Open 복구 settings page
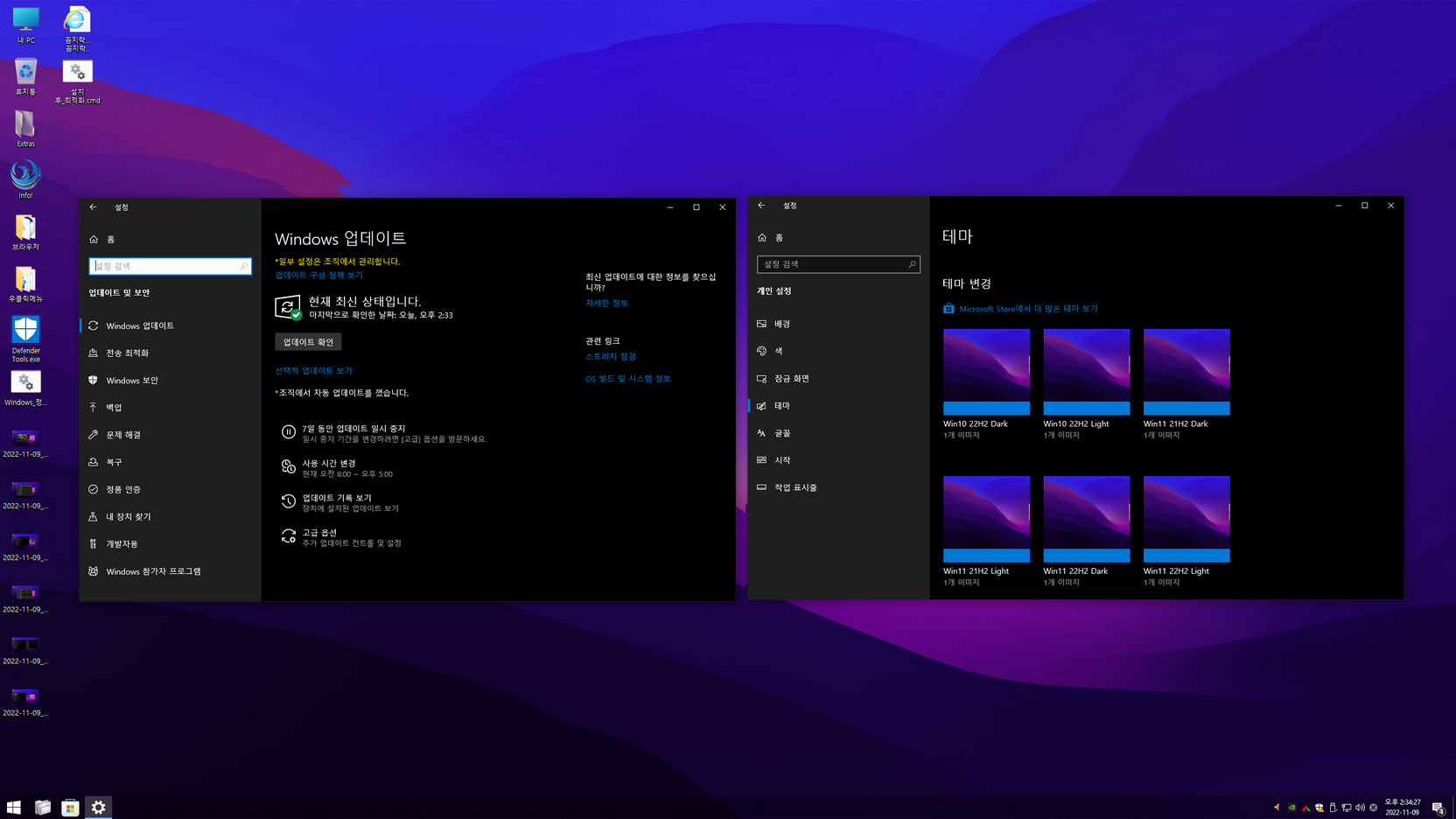The width and height of the screenshot is (1456, 819). tap(170, 462)
